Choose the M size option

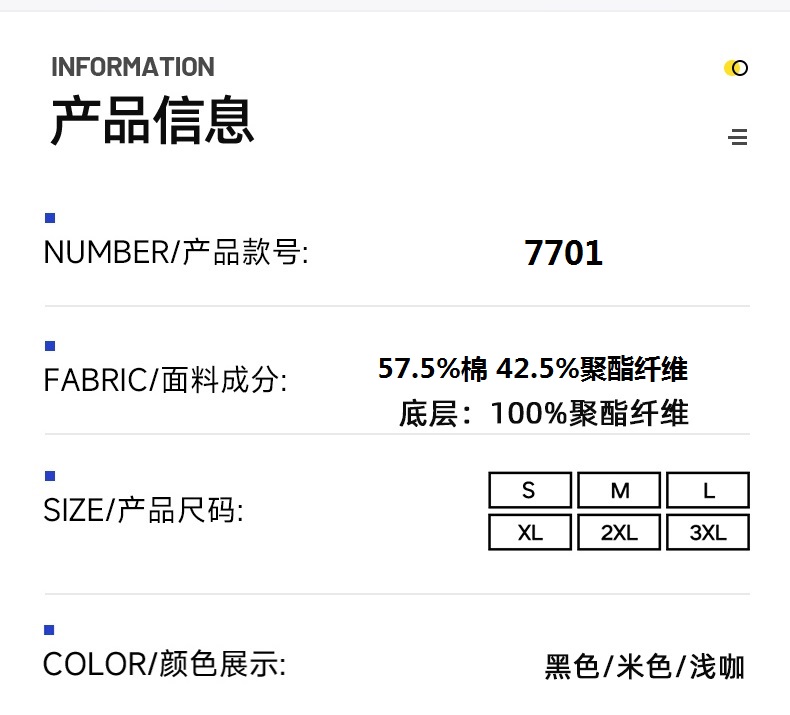(619, 490)
